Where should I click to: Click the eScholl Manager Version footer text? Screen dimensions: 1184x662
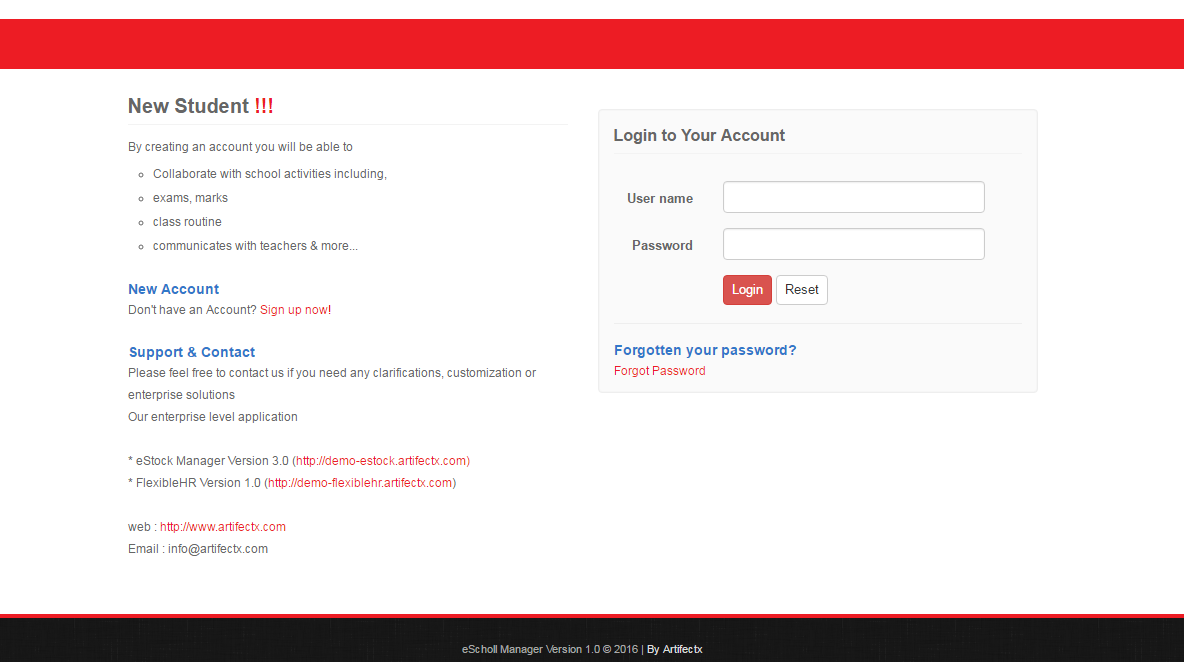[530, 649]
